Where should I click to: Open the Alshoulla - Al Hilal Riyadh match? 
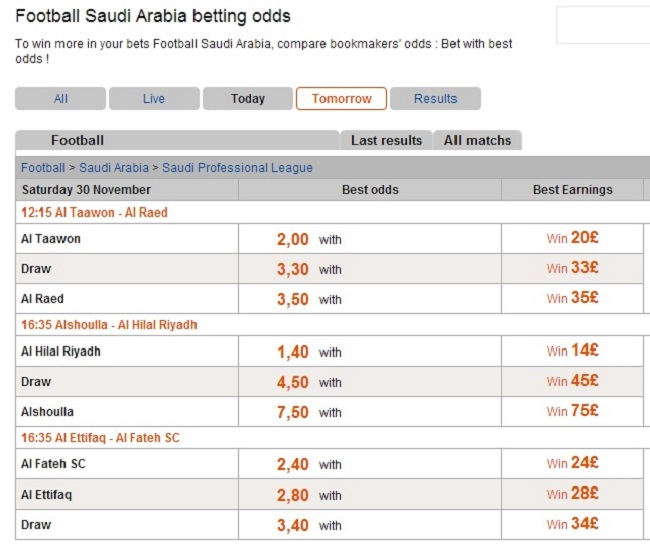point(109,325)
